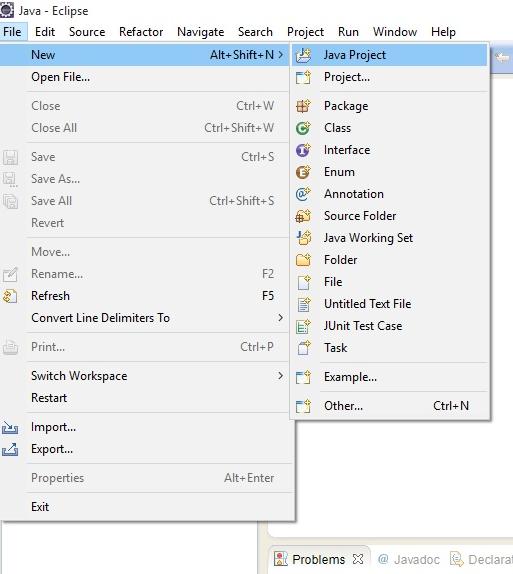Image resolution: width=513 pixels, height=574 pixels.
Task: Choose JUnit Test Case entry
Action: point(390,326)
